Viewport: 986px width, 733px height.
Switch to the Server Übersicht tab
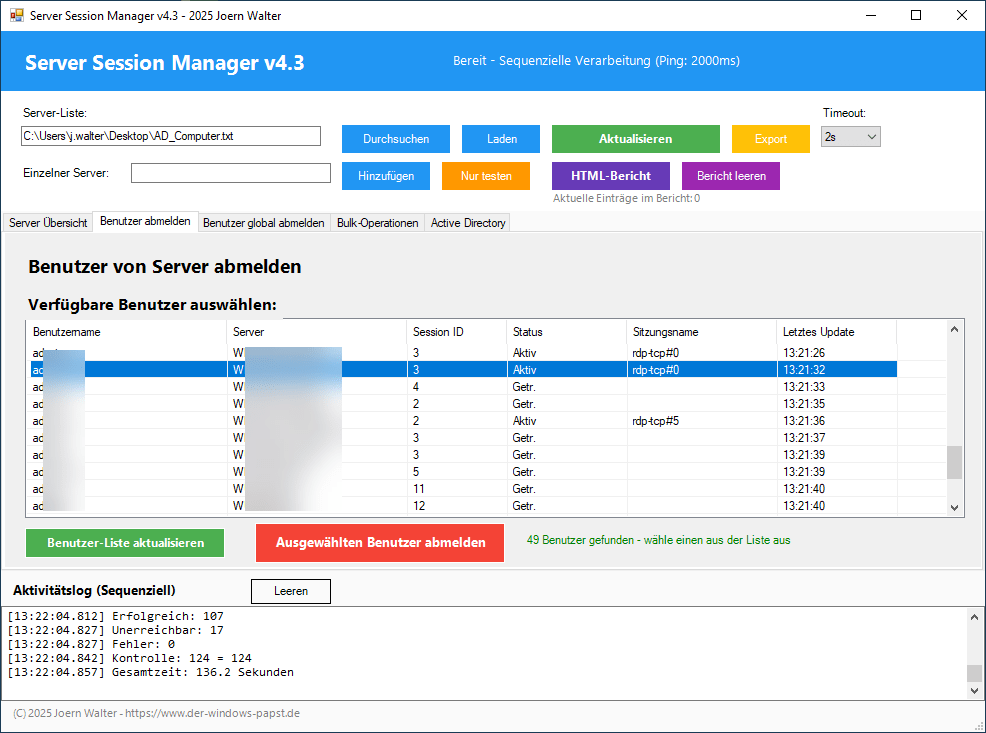[x=48, y=223]
